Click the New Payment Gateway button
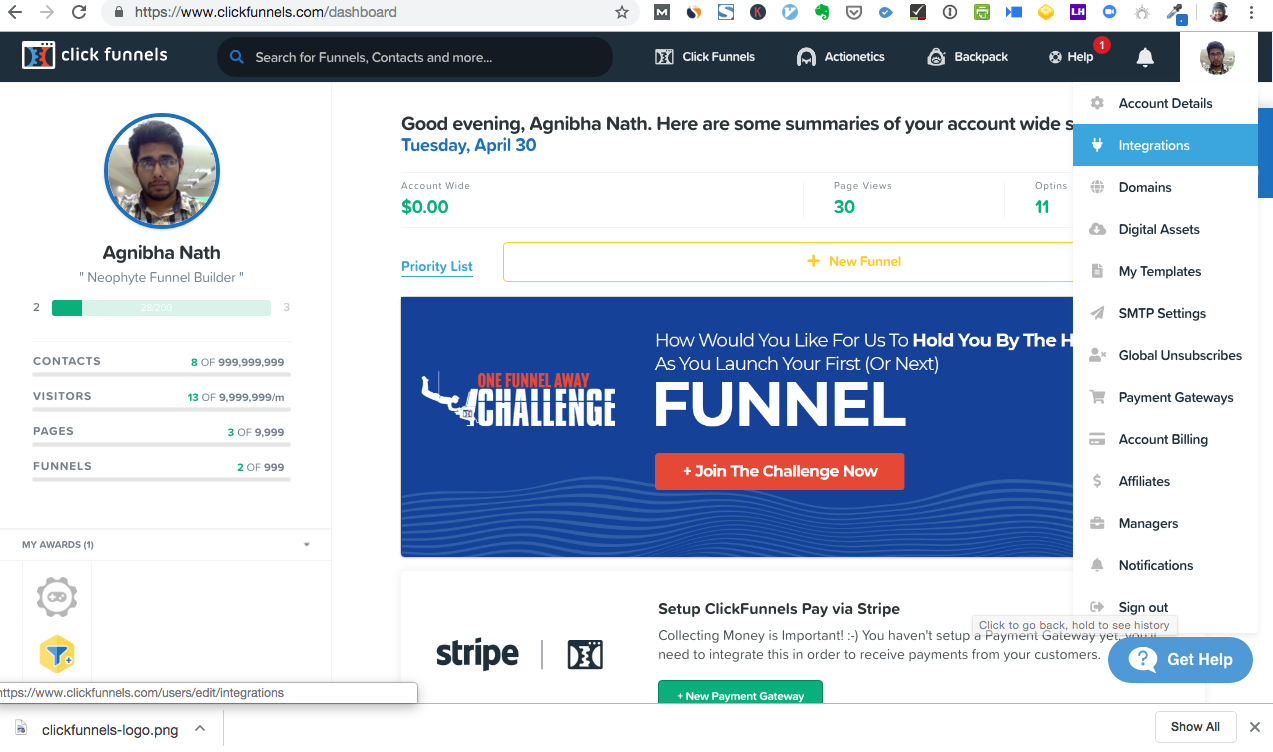 tap(740, 694)
